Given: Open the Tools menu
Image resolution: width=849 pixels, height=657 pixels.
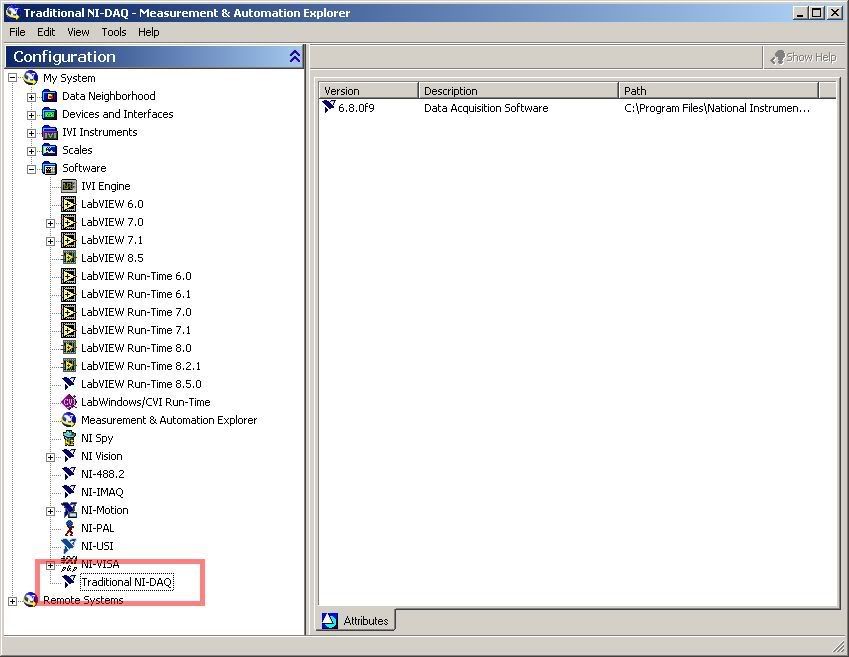Looking at the screenshot, I should point(114,32).
